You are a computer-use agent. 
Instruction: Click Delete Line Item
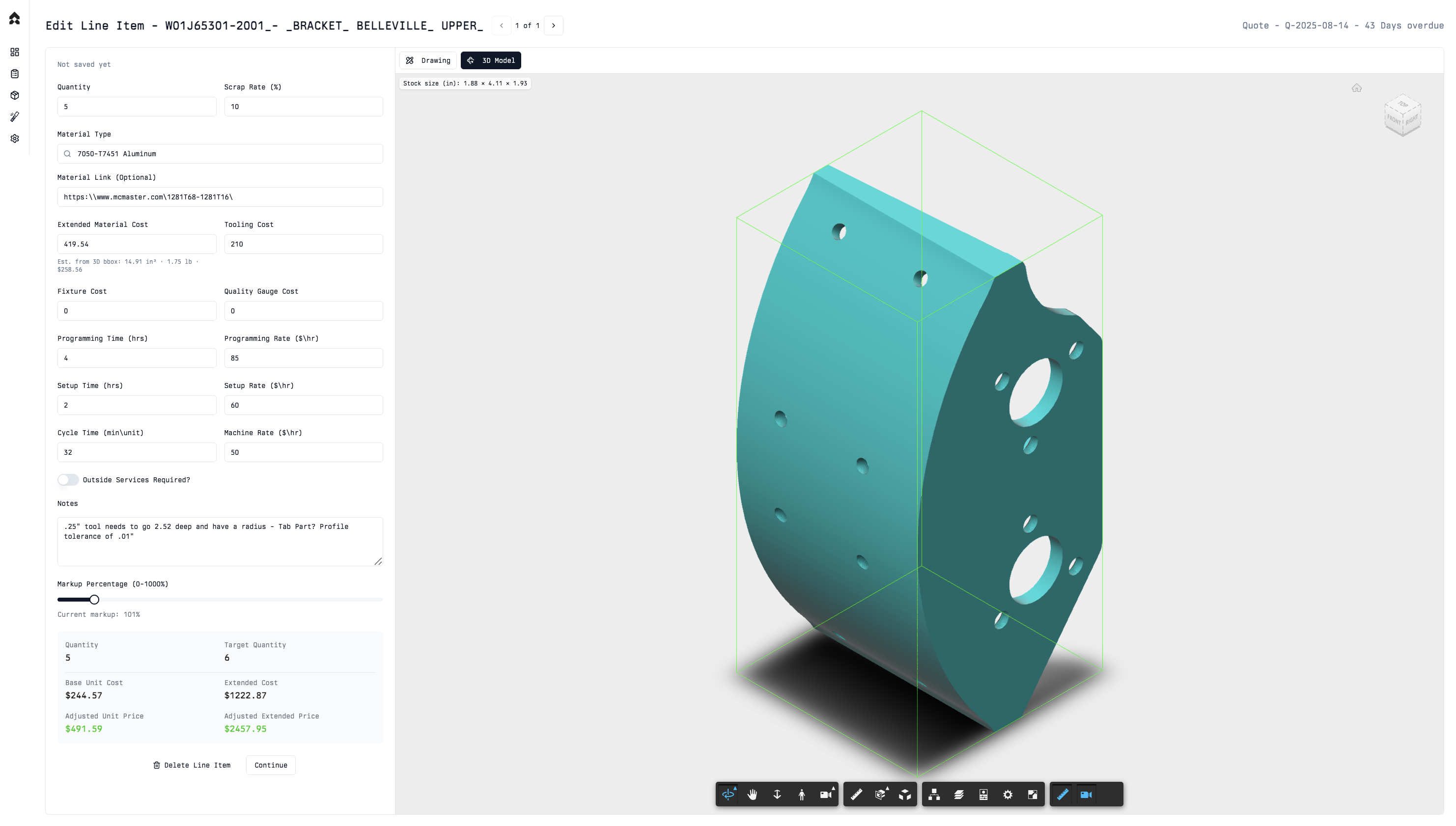[192, 765]
